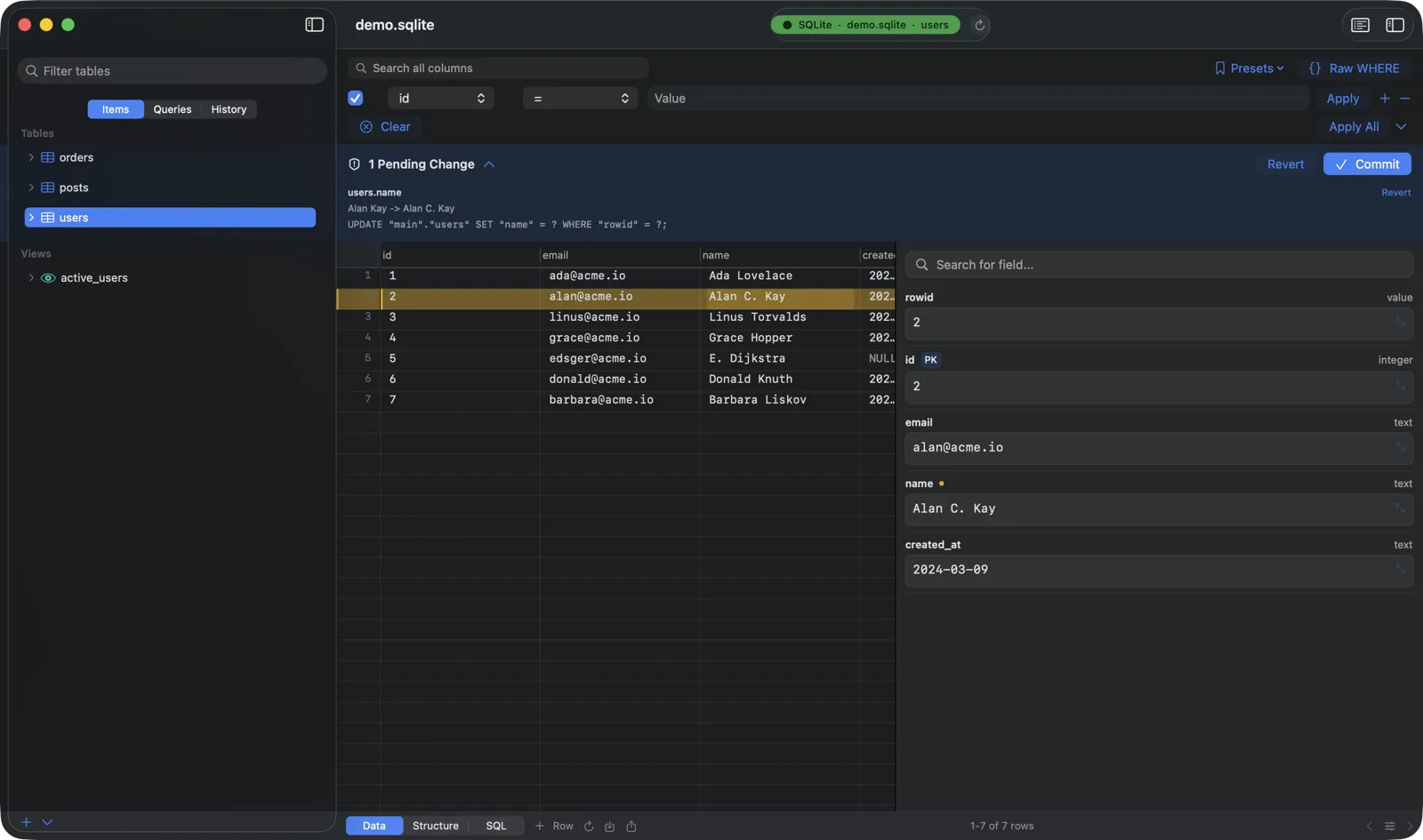Click the import icon in bottom bar
The height and width of the screenshot is (840, 1423).
pyautogui.click(x=610, y=826)
